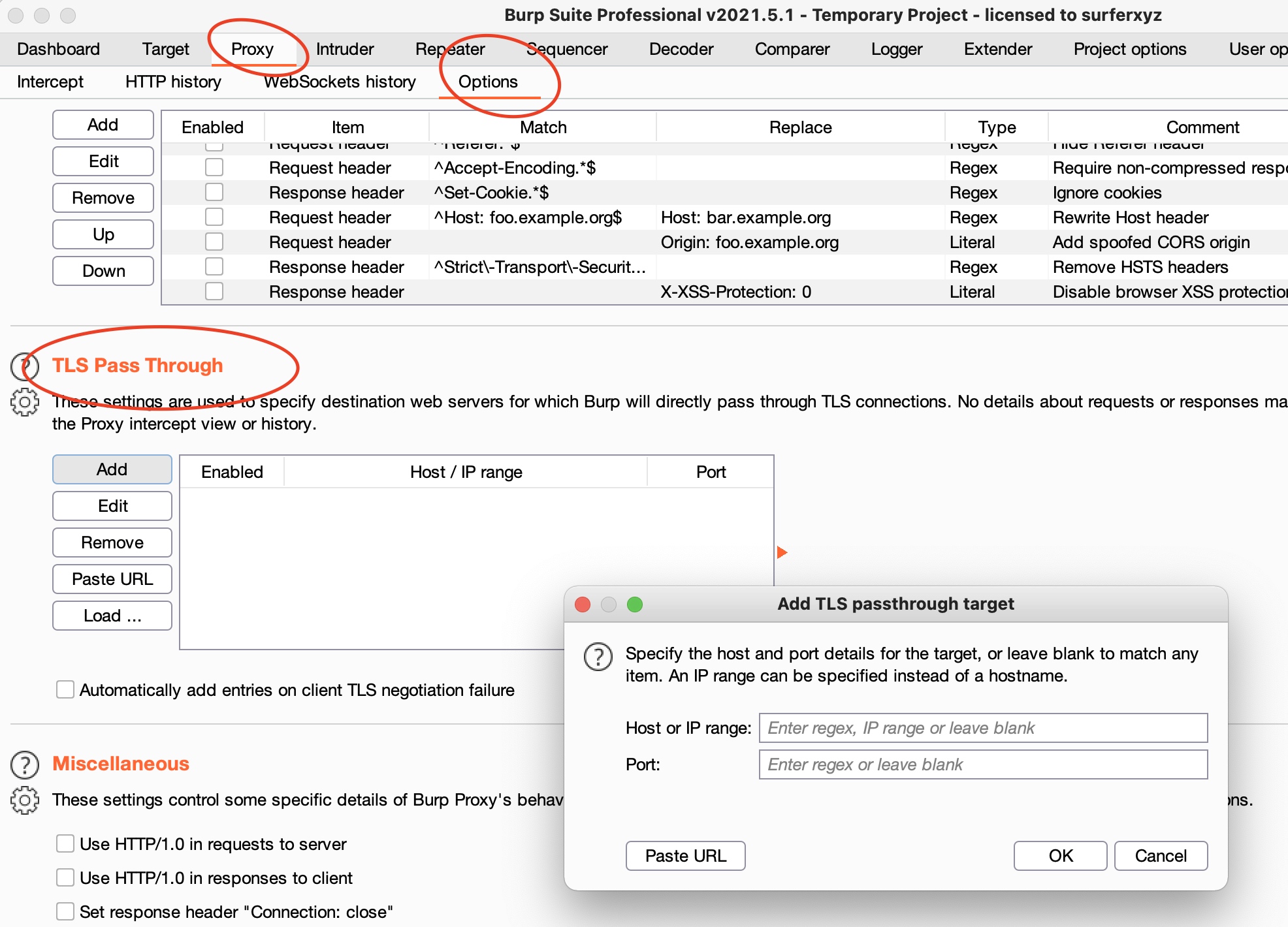This screenshot has height=927, width=1288.
Task: Enable the X-XSS-Protection response header rule
Action: (x=214, y=292)
